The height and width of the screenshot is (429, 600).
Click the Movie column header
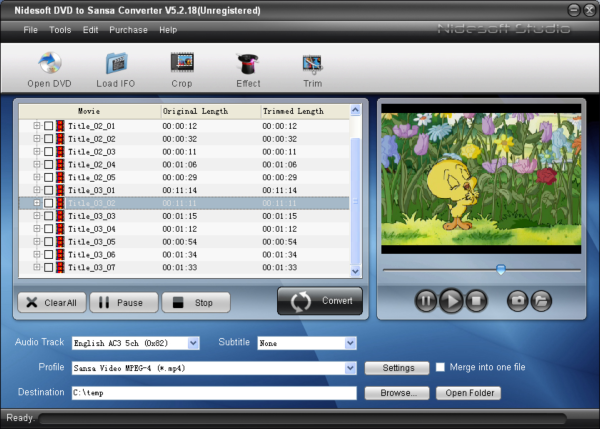[90, 111]
